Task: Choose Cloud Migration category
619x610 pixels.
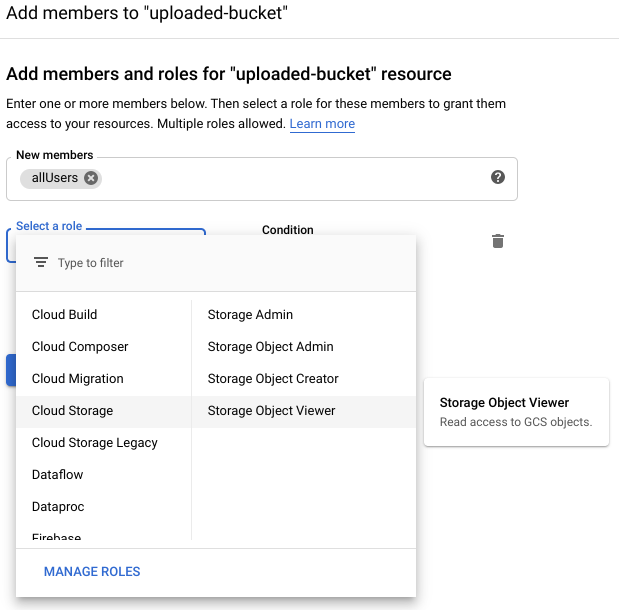Action: click(78, 379)
